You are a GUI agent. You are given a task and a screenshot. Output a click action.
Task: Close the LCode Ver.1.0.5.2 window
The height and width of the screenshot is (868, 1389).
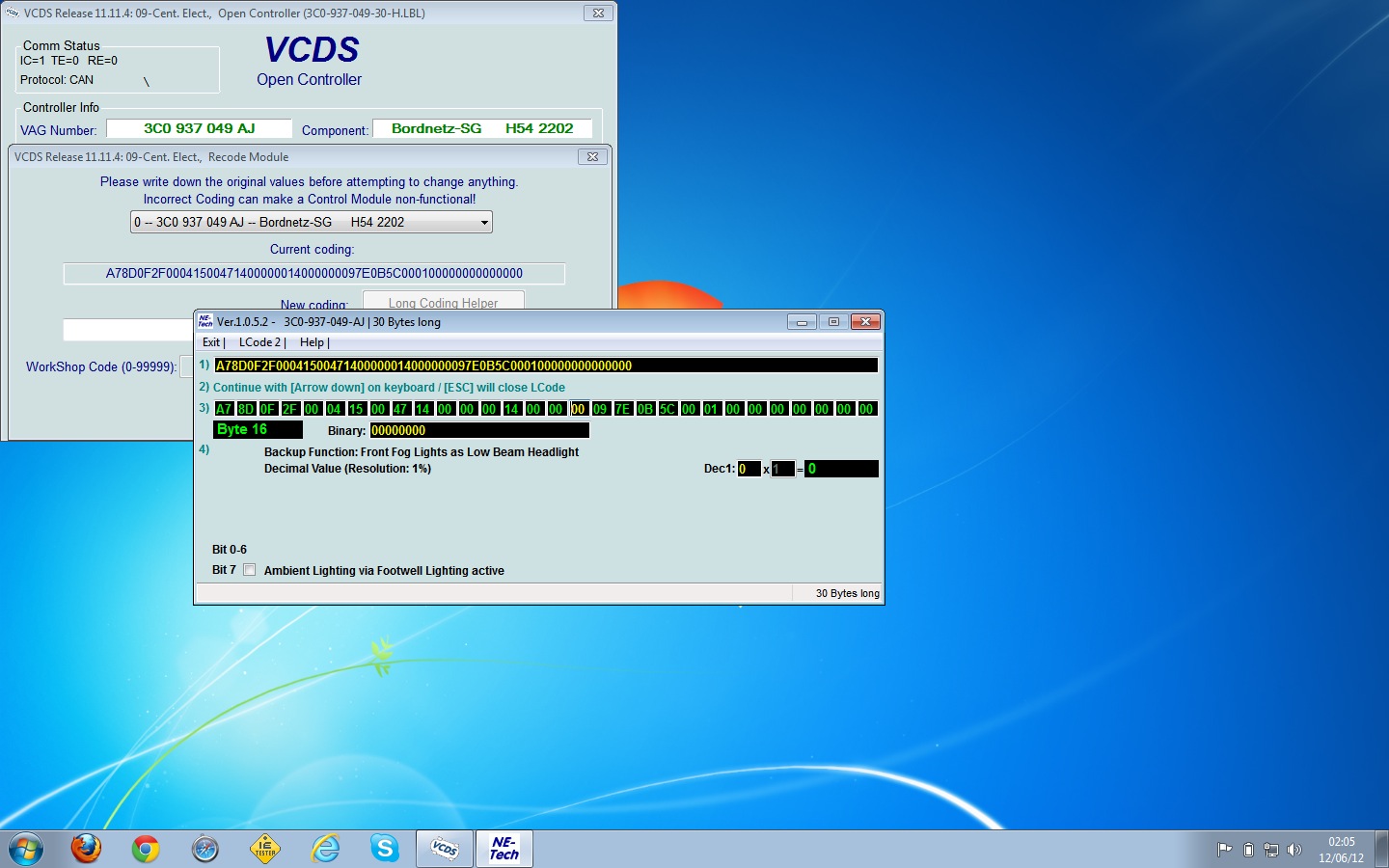(865, 322)
